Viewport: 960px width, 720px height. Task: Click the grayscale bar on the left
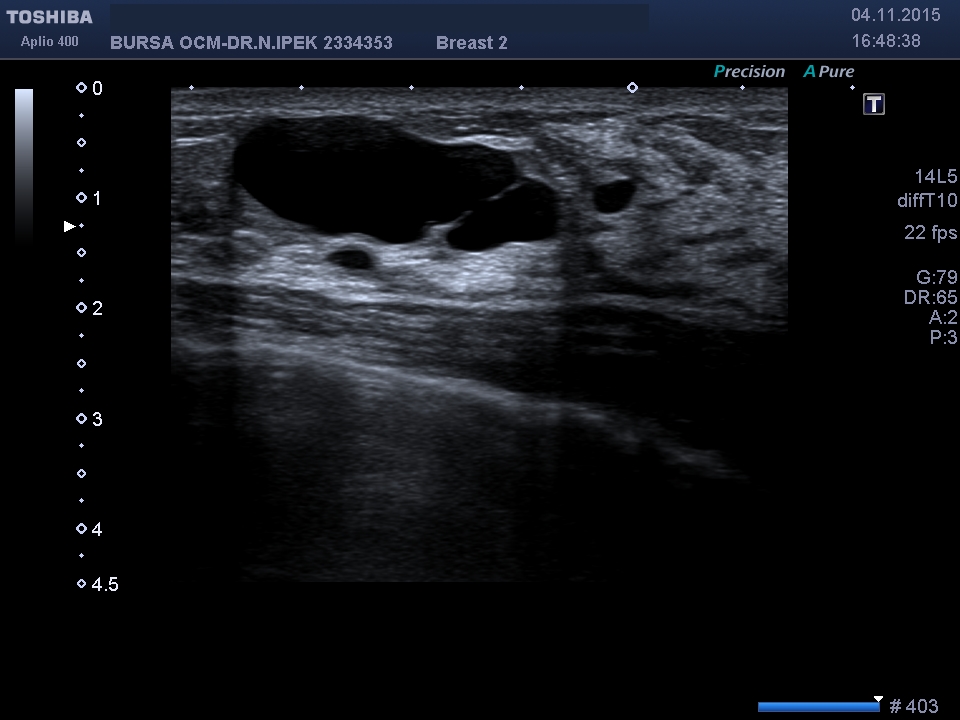click(x=24, y=165)
